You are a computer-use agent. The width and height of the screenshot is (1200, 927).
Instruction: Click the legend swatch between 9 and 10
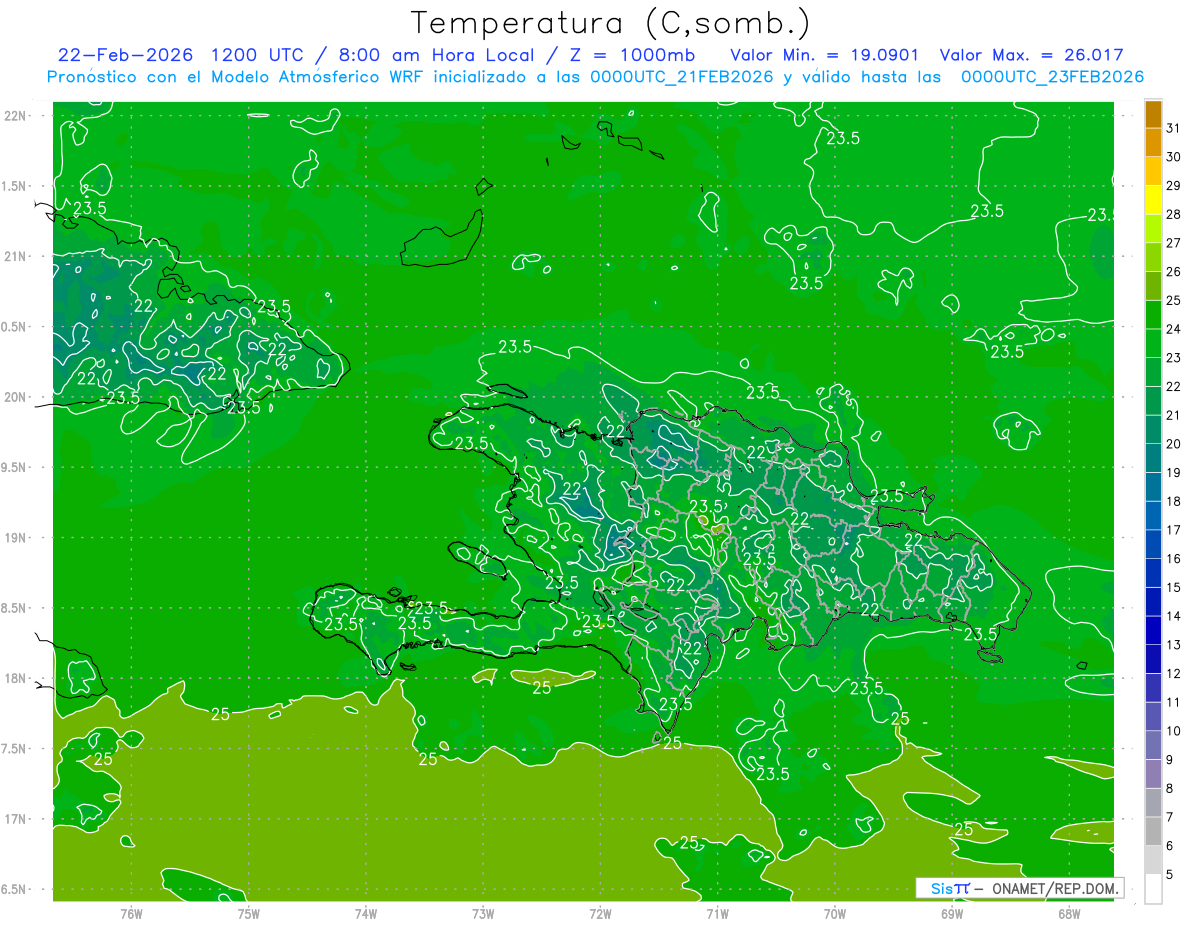(x=1153, y=745)
